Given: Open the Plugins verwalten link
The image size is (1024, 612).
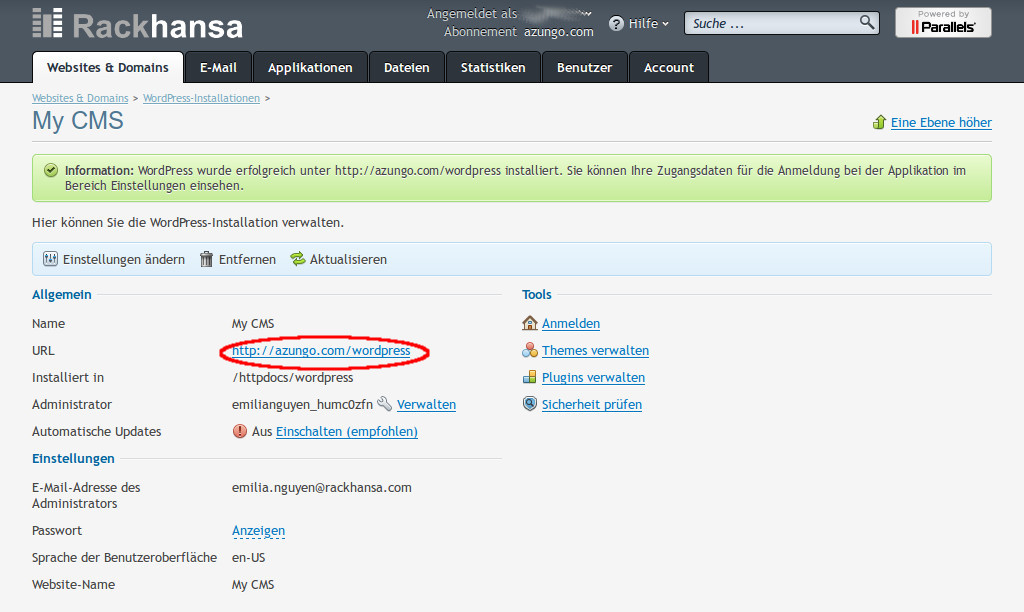Looking at the screenshot, I should [593, 378].
